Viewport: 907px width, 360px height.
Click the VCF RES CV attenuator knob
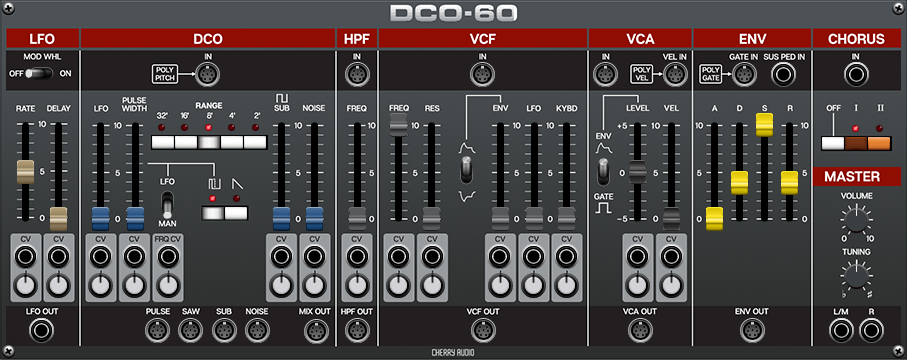tap(432, 285)
